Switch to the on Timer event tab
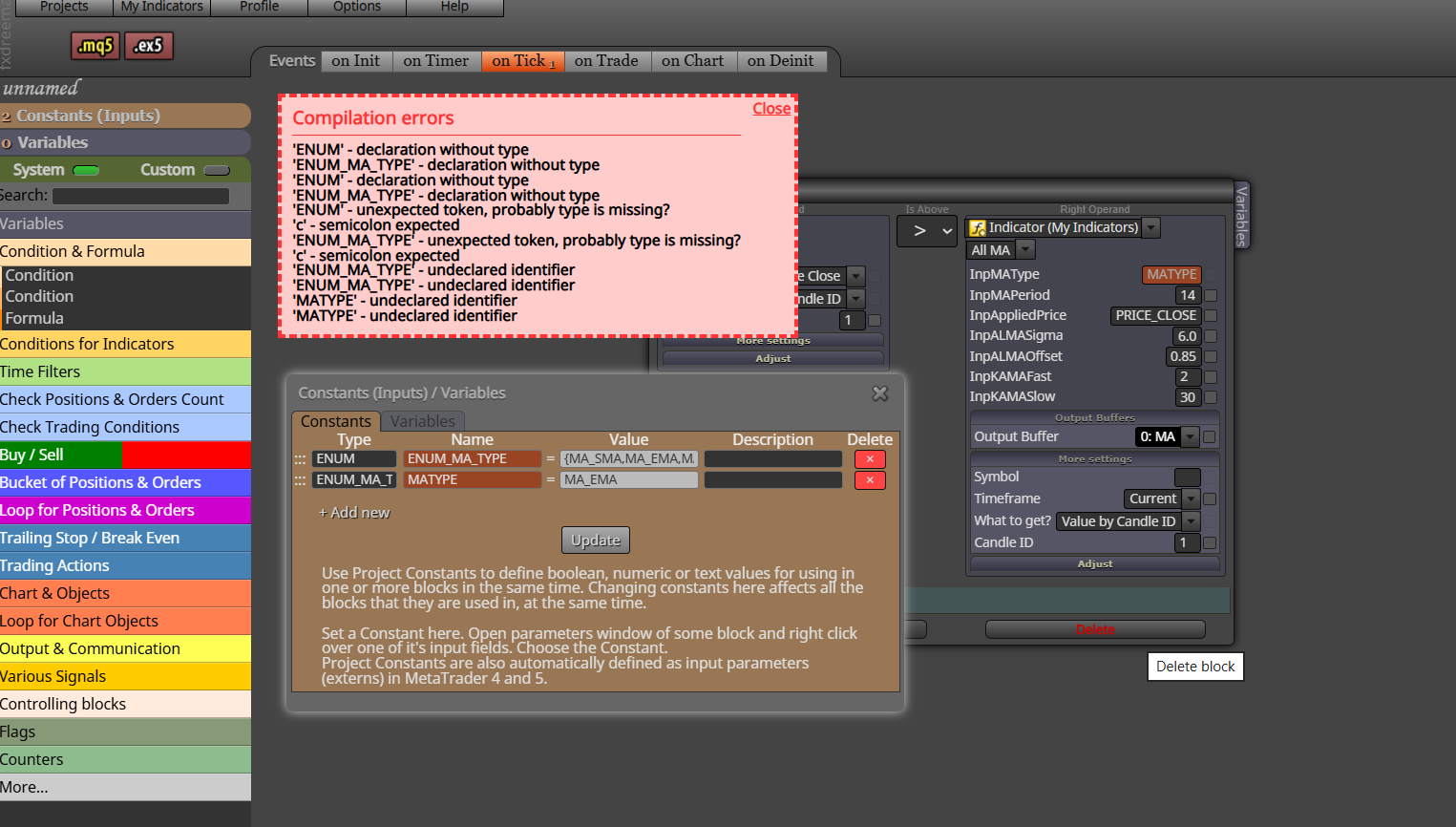 (436, 61)
